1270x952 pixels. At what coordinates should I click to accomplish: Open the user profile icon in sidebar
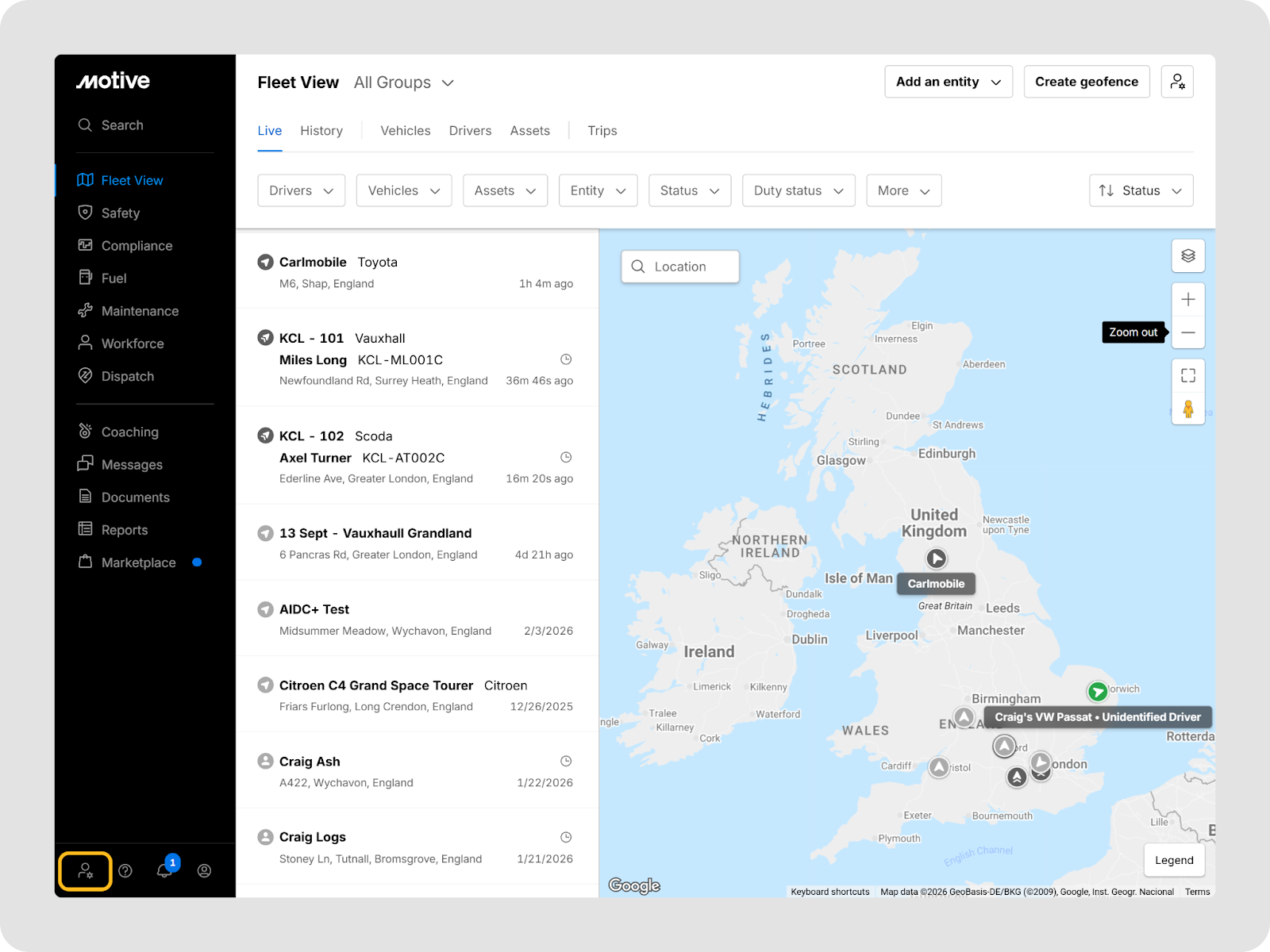(x=204, y=871)
